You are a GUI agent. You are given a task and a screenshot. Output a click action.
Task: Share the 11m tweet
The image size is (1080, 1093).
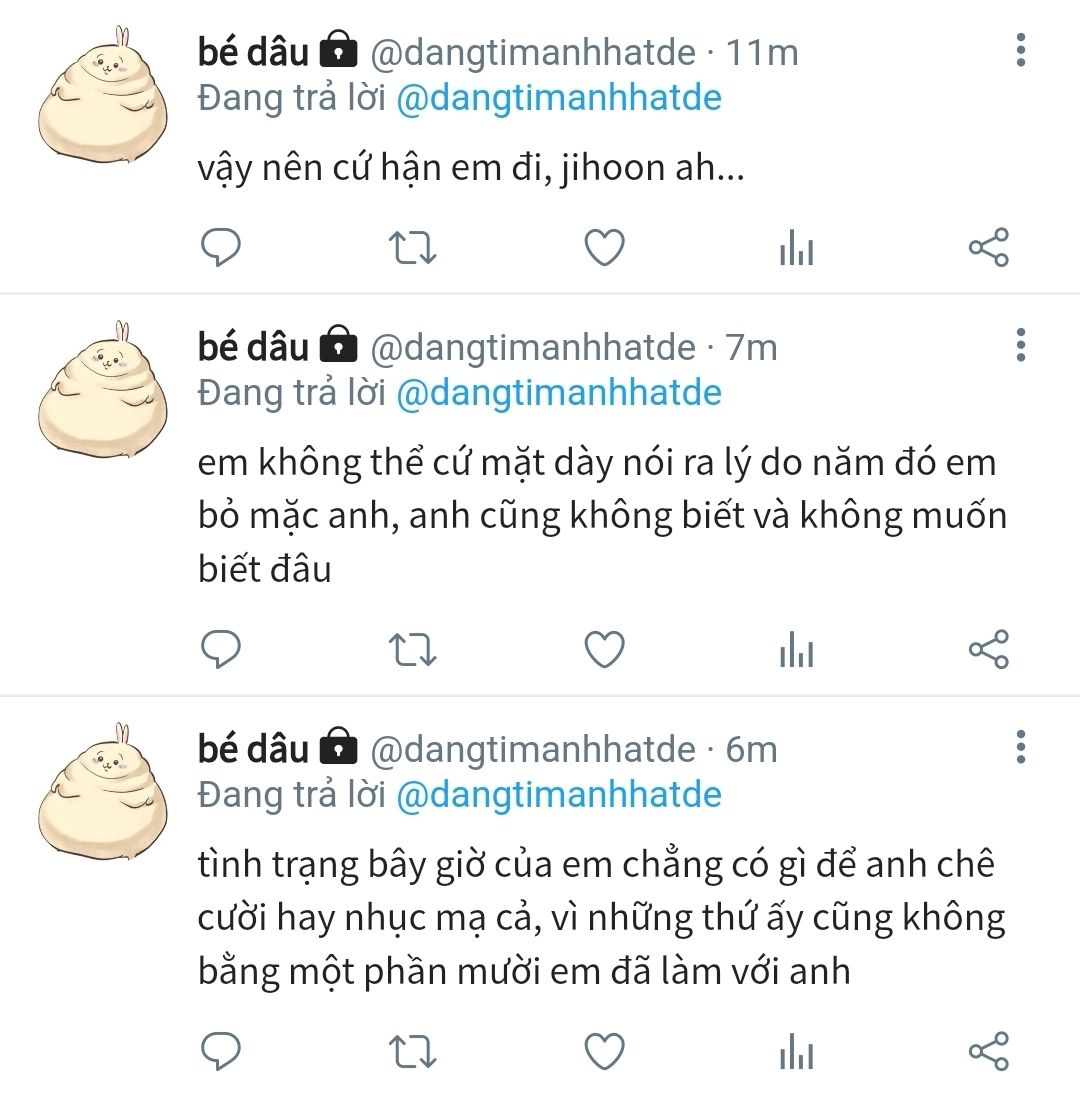point(989,247)
